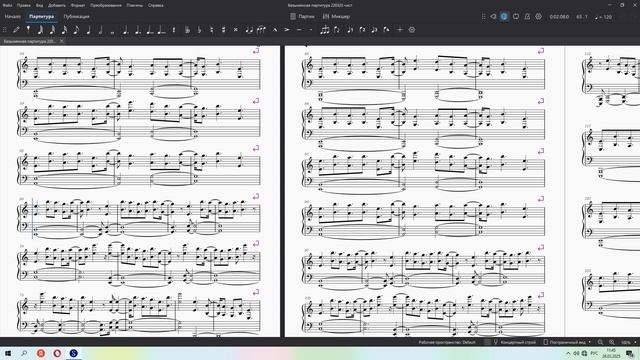Screen dimensions: 640x360
Task: Select the half note duration
Action: pyautogui.click(x=100, y=29)
